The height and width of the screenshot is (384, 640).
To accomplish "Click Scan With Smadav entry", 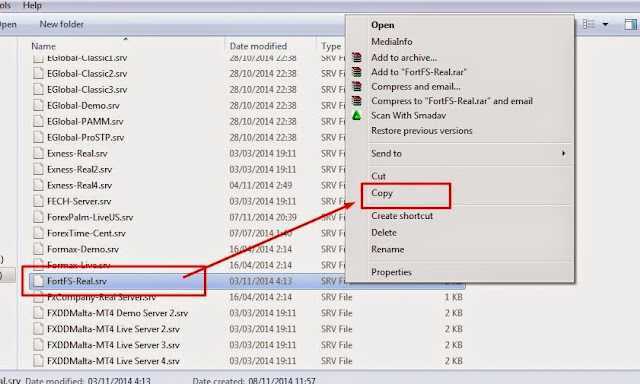I will click(x=408, y=115).
